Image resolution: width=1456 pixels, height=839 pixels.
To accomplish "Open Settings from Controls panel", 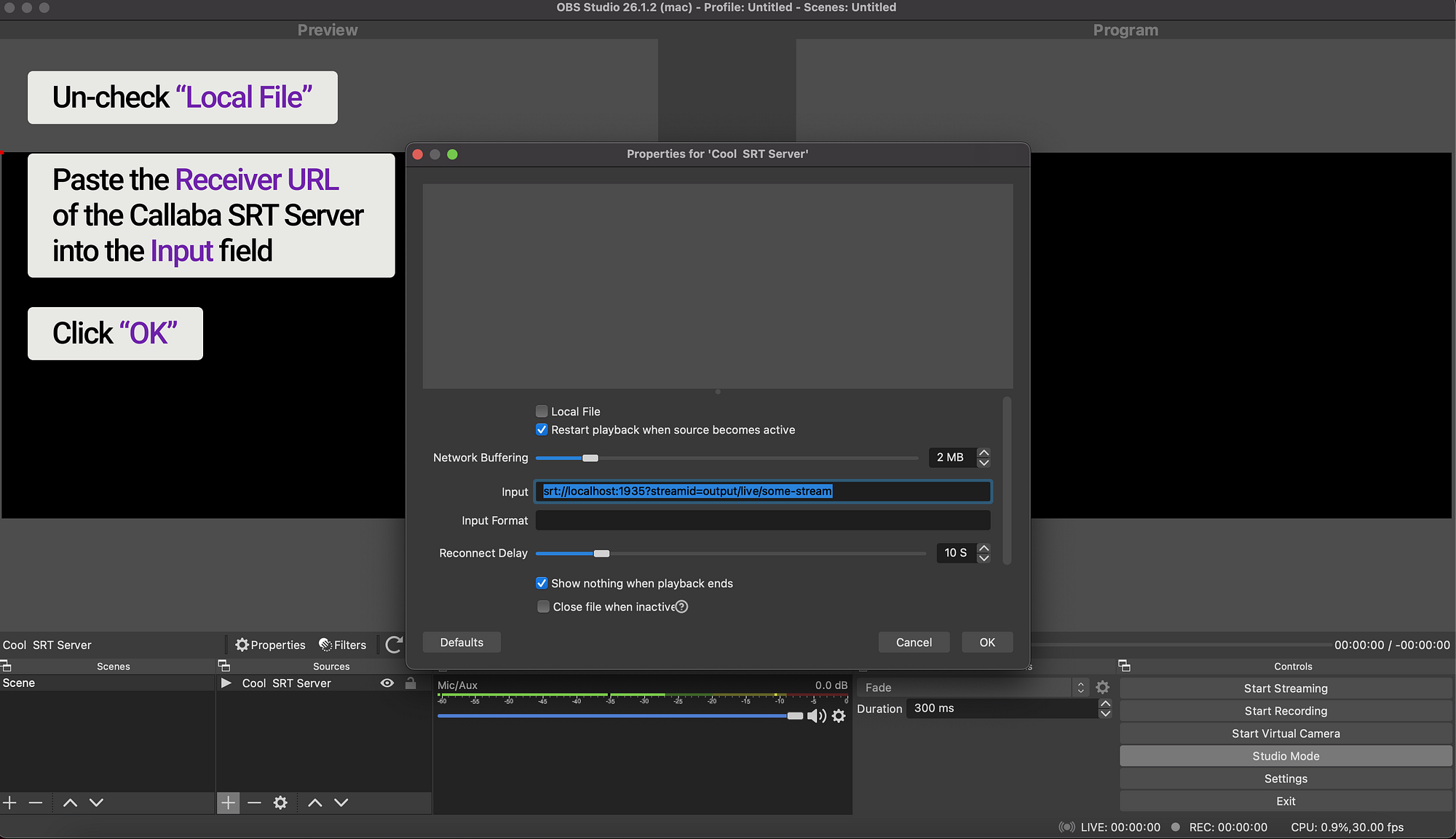I will pos(1286,779).
